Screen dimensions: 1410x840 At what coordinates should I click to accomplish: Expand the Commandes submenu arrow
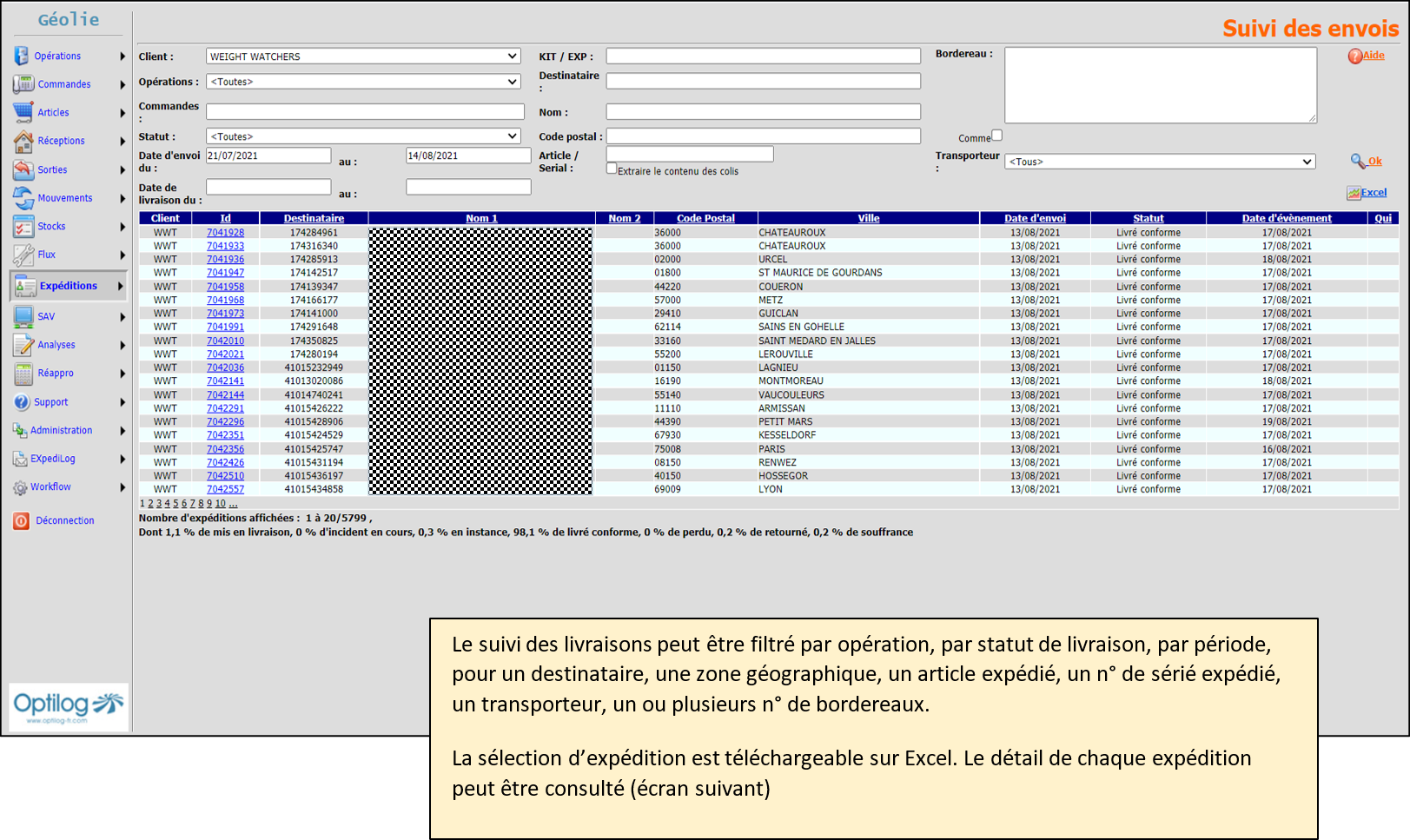122,85
